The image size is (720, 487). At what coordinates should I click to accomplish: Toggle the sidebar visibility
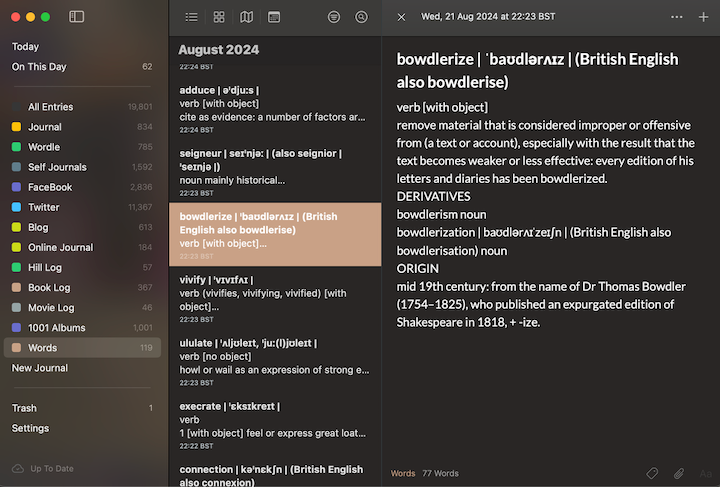pyautogui.click(x=77, y=17)
